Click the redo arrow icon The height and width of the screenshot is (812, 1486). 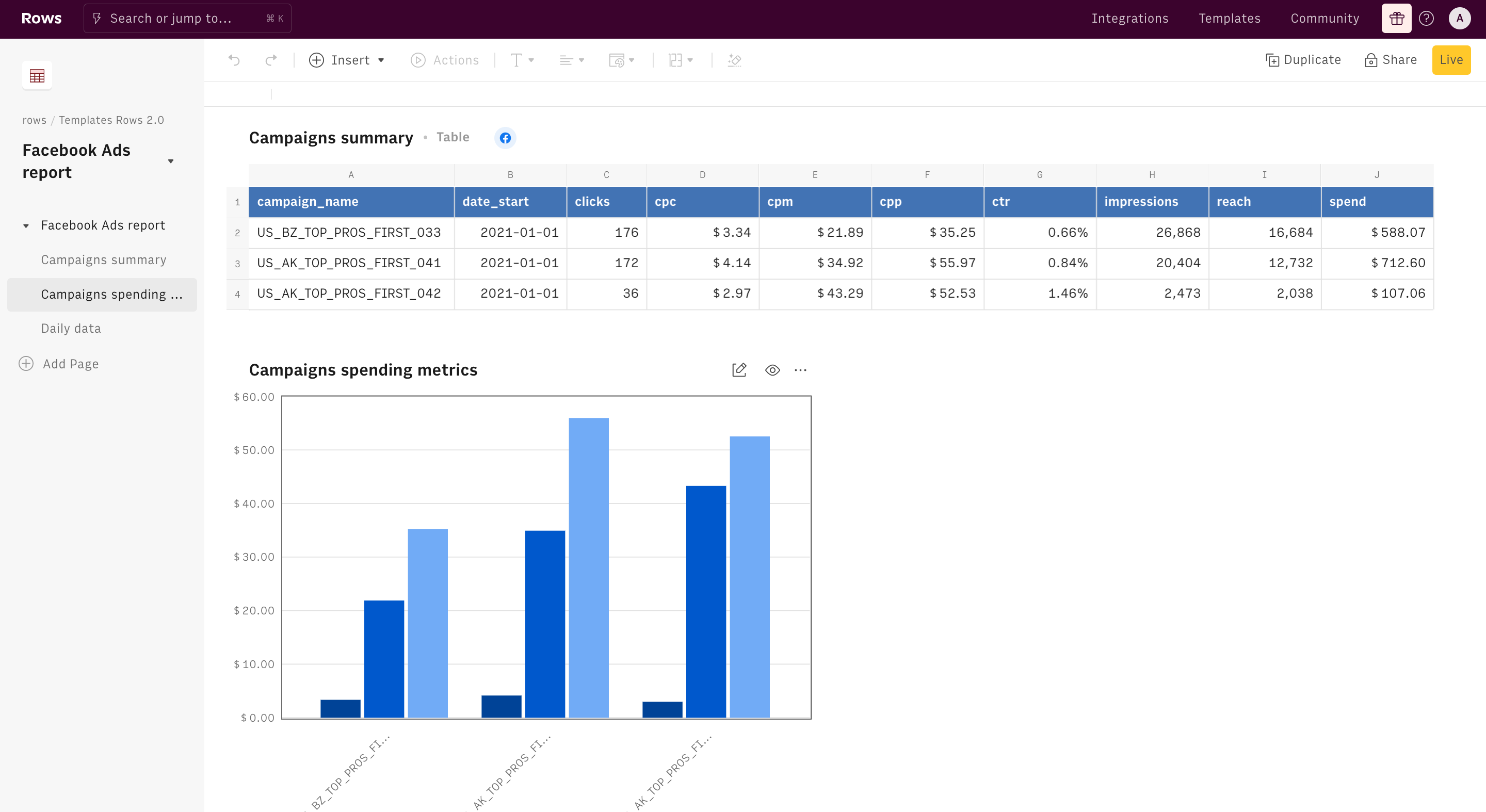pyautogui.click(x=270, y=60)
